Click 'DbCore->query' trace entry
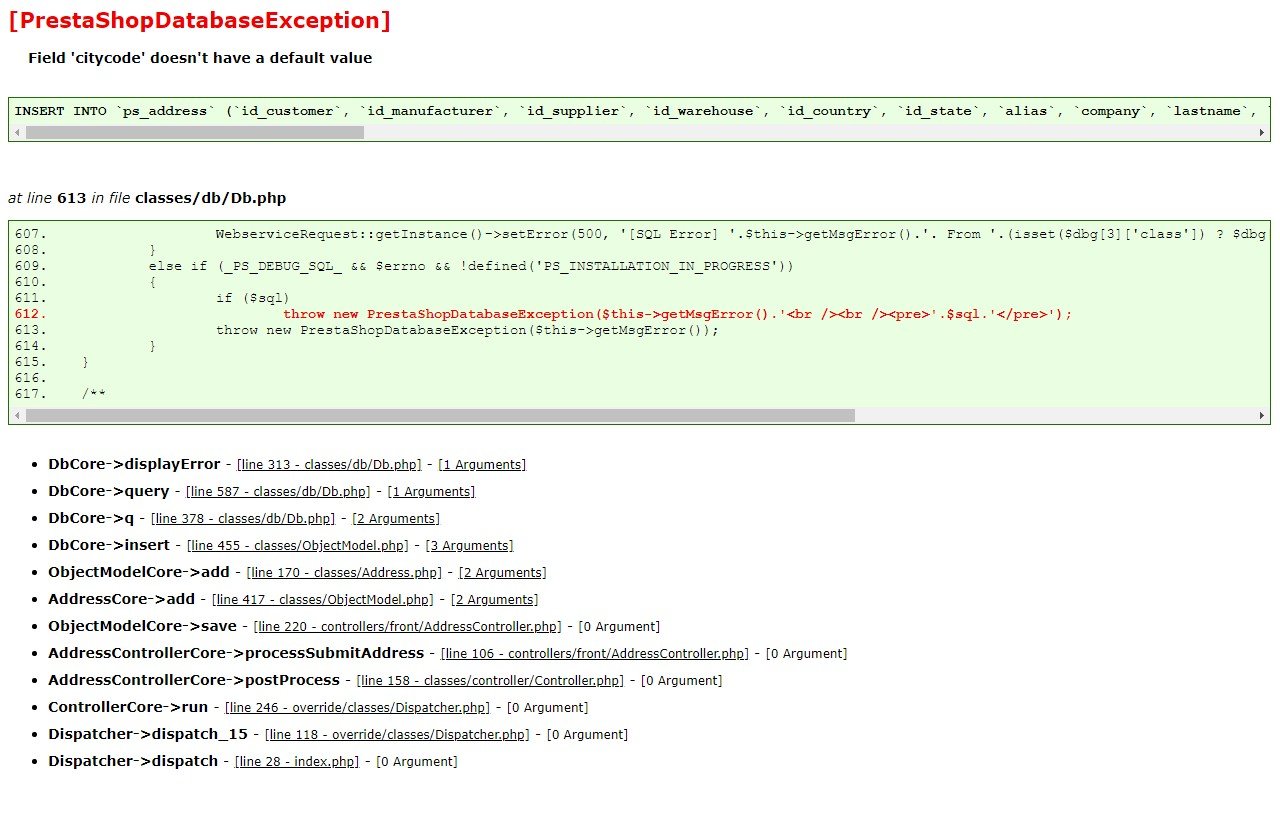 [109, 491]
